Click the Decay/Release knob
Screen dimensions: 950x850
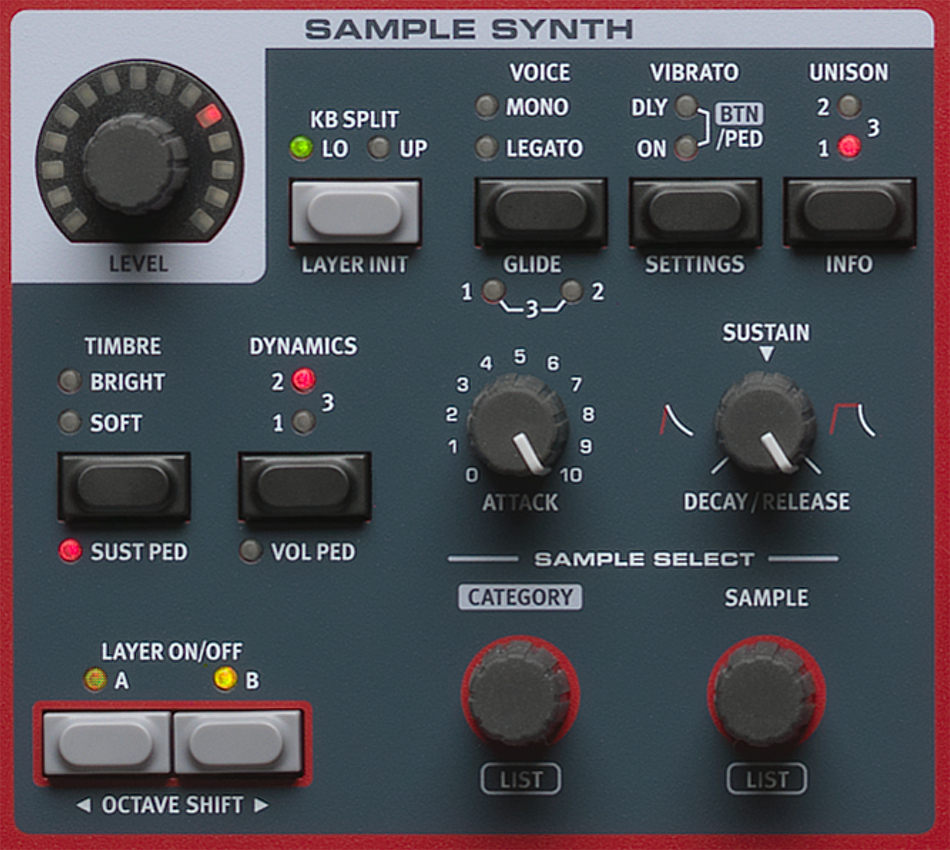click(765, 423)
